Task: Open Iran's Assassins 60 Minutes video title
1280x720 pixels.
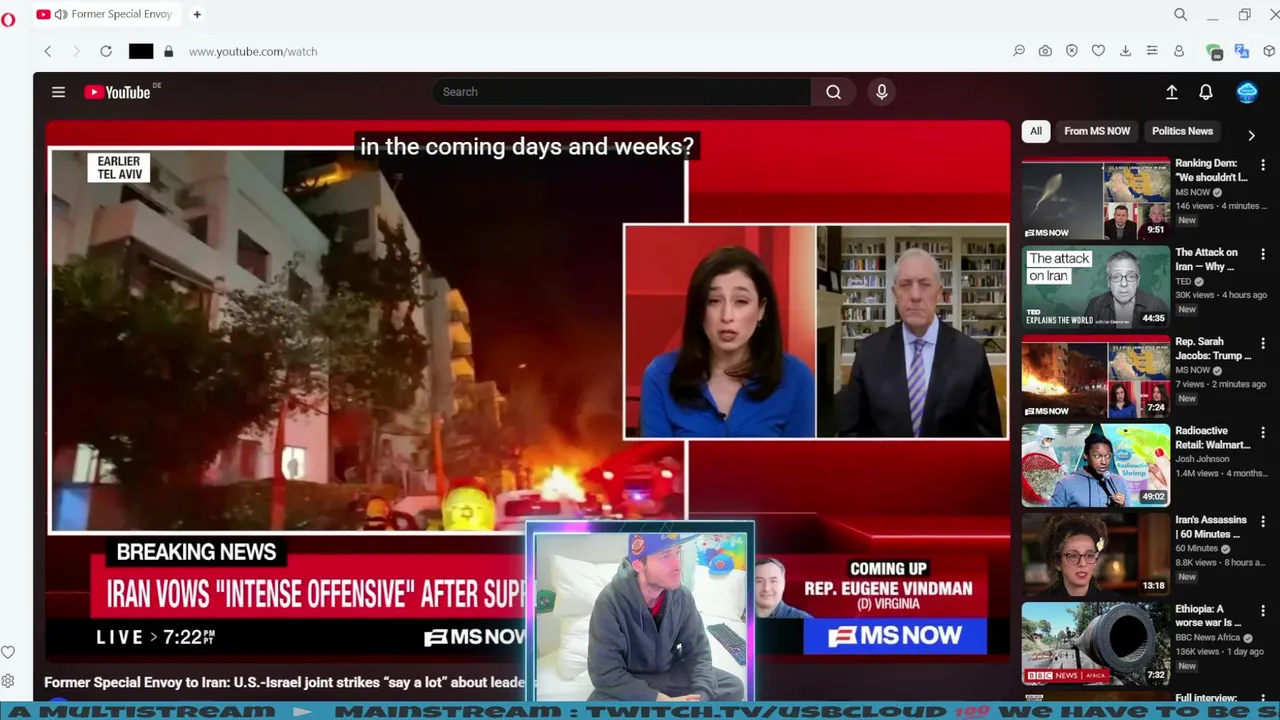Action: (1211, 527)
